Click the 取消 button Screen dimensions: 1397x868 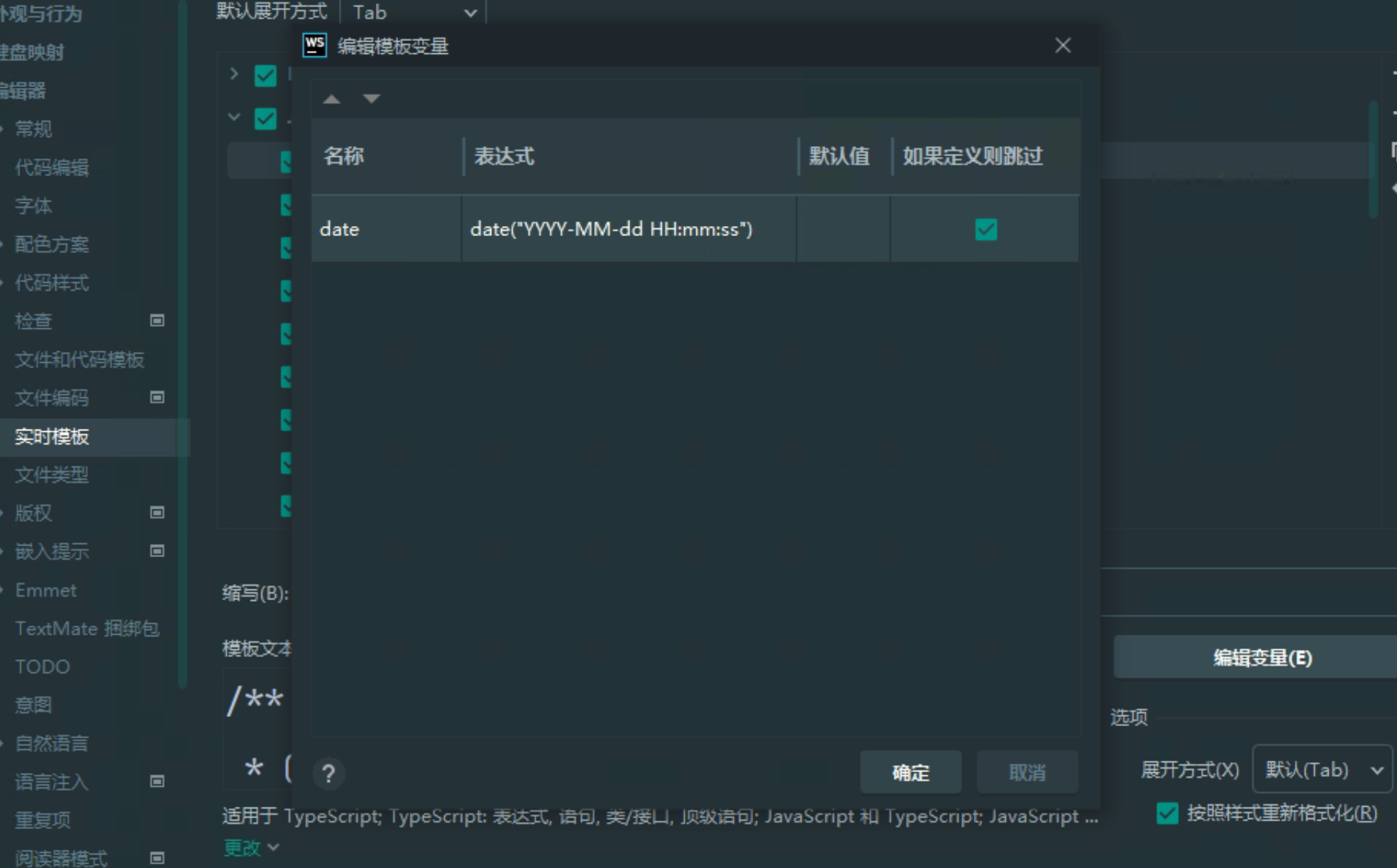(1028, 772)
